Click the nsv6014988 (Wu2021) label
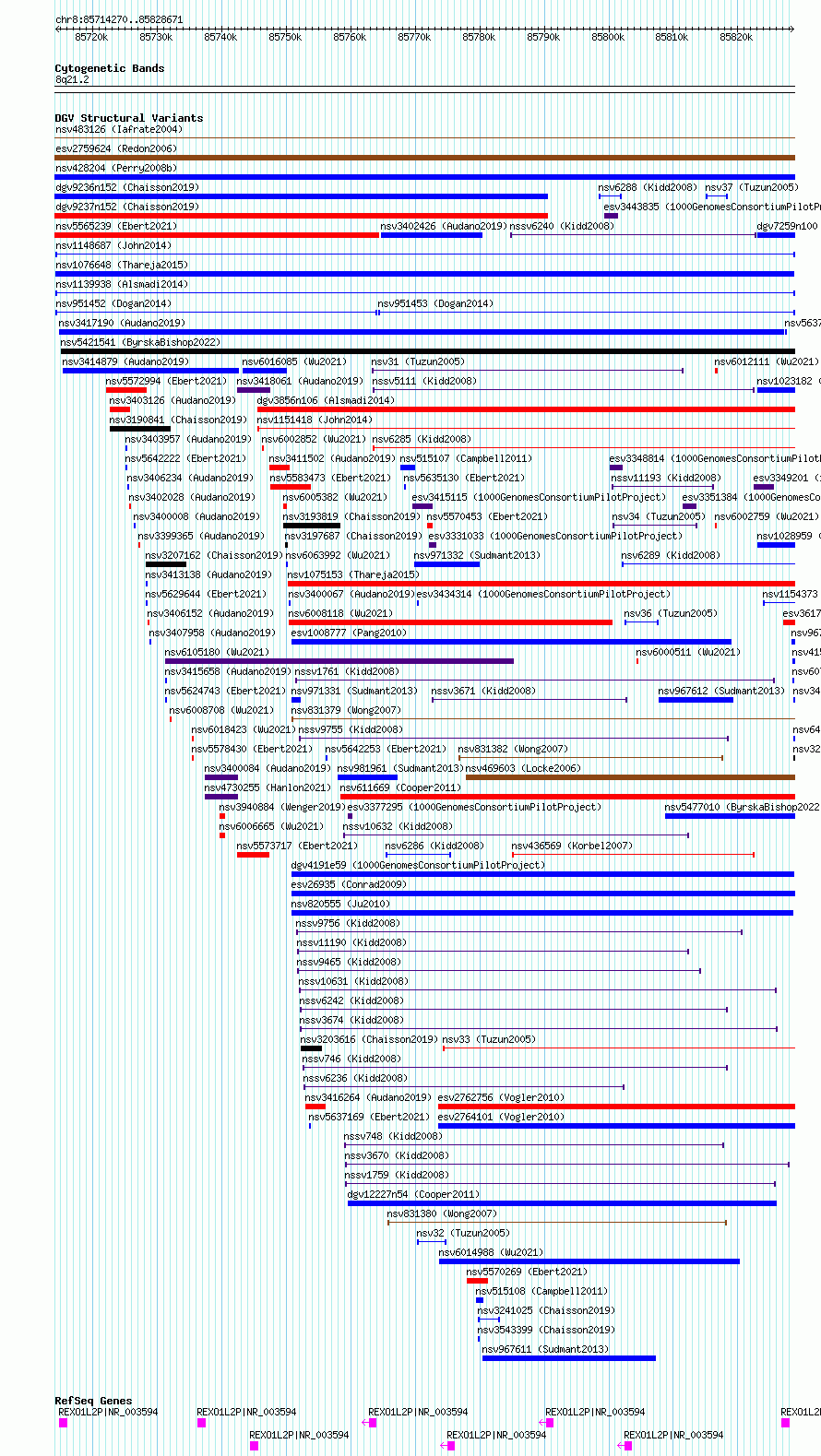 tap(492, 1252)
